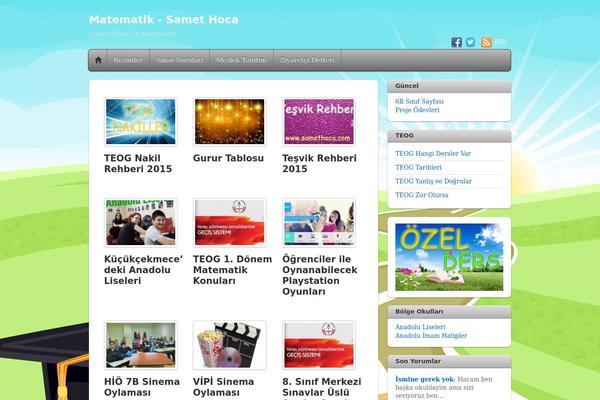This screenshot has width=600, height=400.
Task: Open the TEOG Tarihleri link
Action: [418, 167]
